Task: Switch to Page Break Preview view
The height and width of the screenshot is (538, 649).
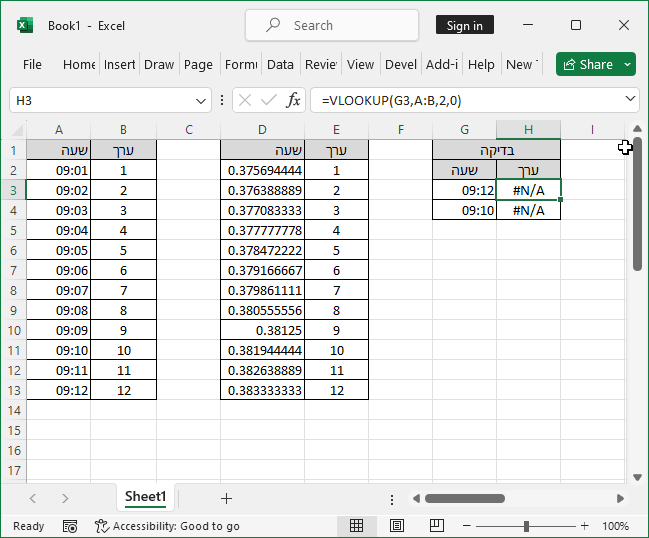Action: click(437, 526)
